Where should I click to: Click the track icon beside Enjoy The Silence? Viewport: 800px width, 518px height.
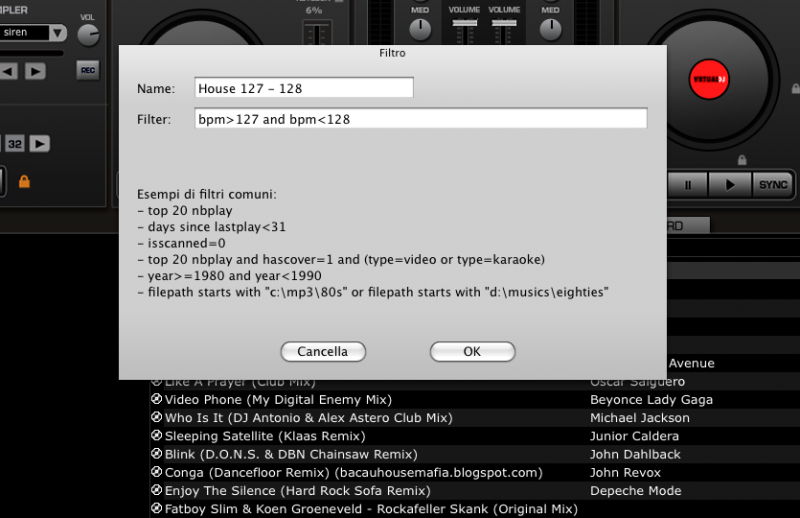pos(157,490)
